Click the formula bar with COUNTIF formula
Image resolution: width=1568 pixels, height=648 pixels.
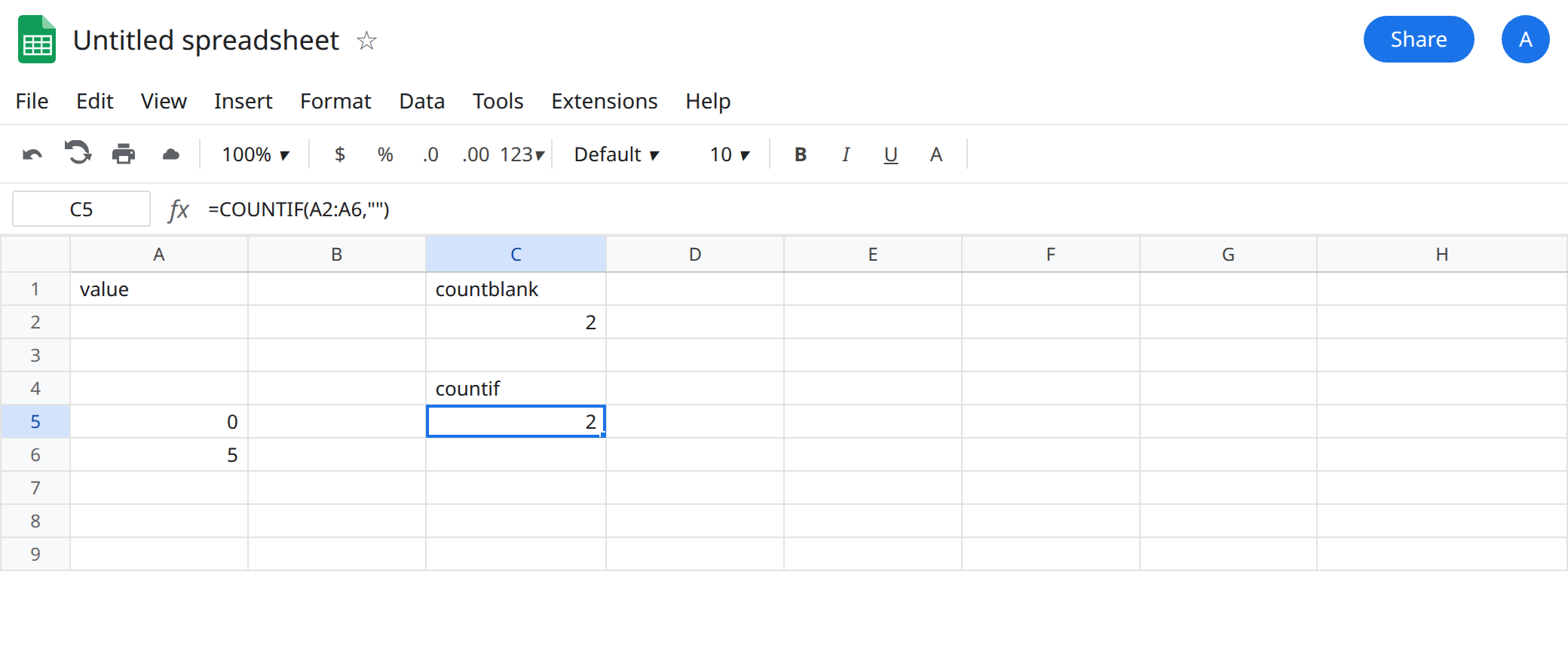click(882, 209)
